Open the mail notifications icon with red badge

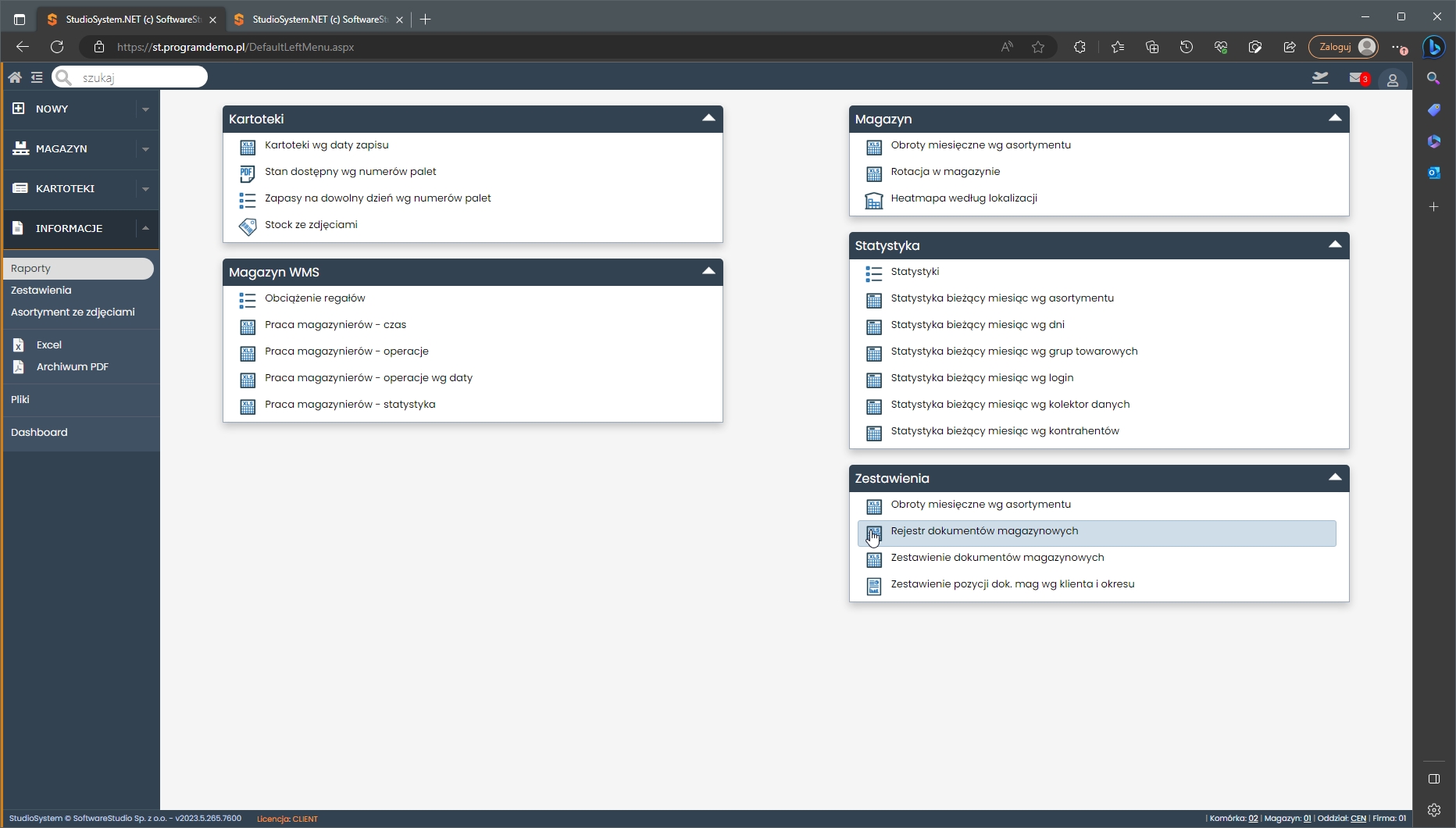tap(1358, 78)
